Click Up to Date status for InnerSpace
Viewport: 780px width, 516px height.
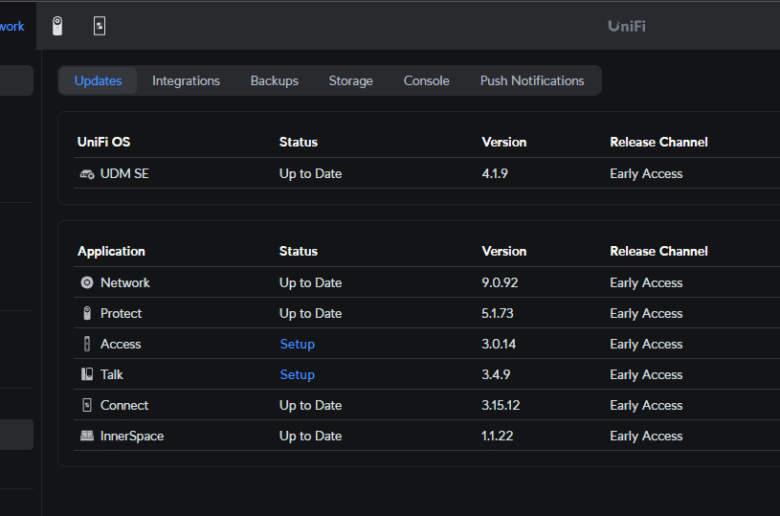(310, 436)
